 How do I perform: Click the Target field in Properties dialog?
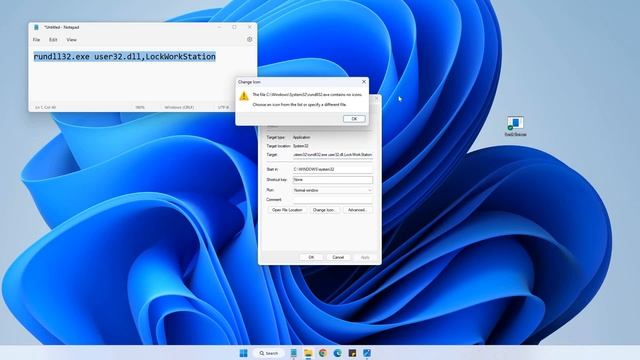[332, 155]
